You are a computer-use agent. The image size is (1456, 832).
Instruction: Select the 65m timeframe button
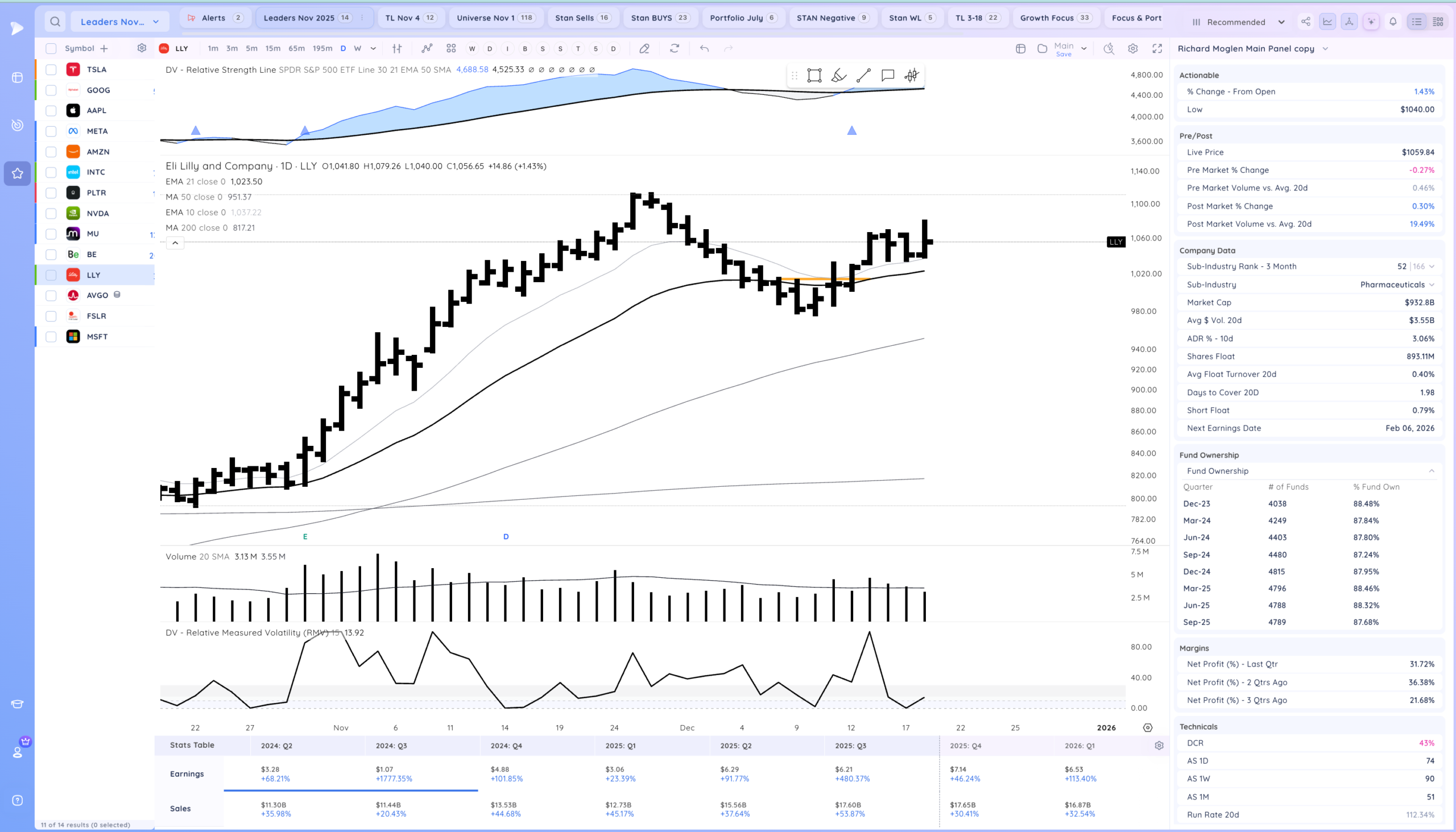296,48
